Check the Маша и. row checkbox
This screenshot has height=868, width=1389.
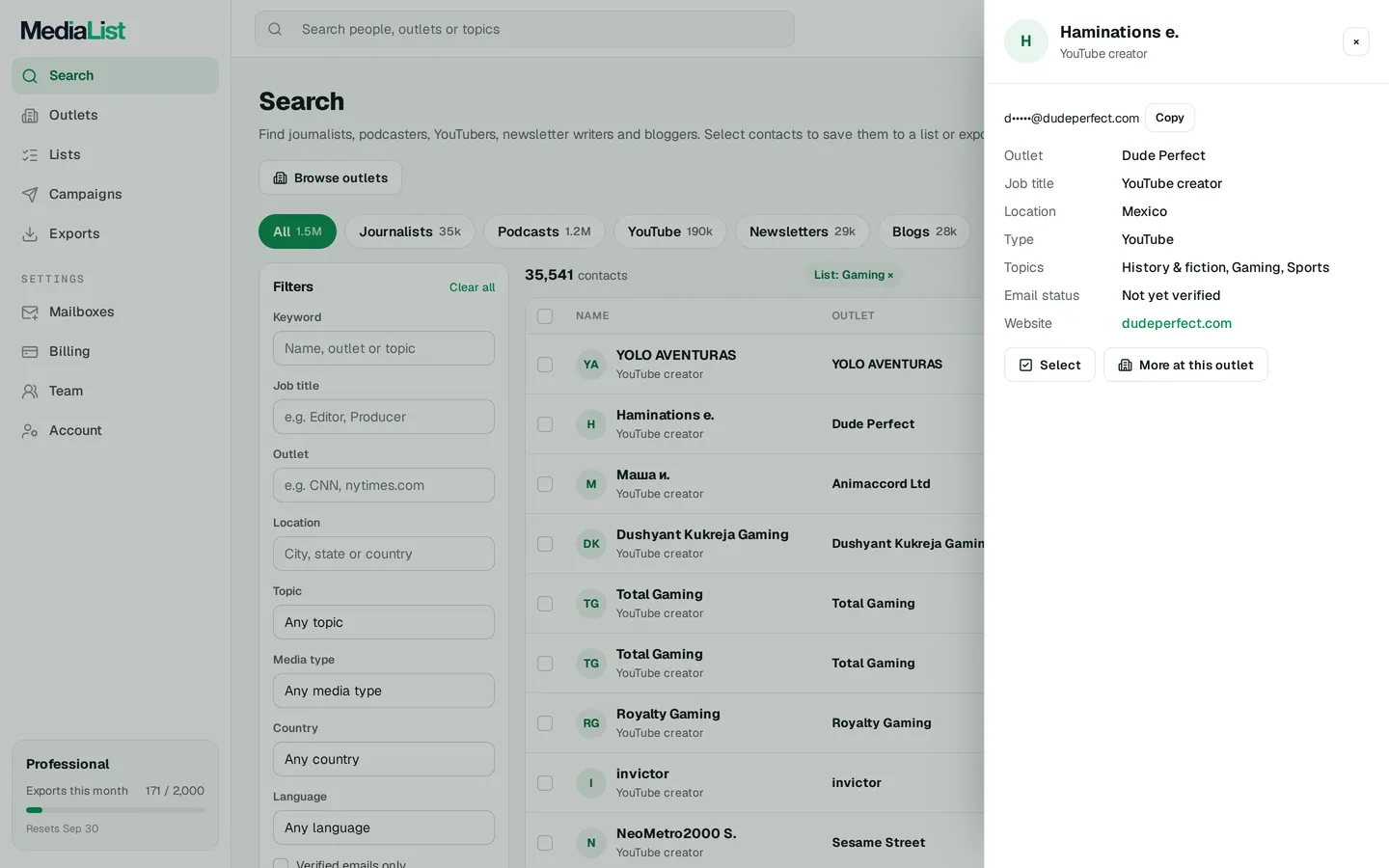pyautogui.click(x=545, y=484)
